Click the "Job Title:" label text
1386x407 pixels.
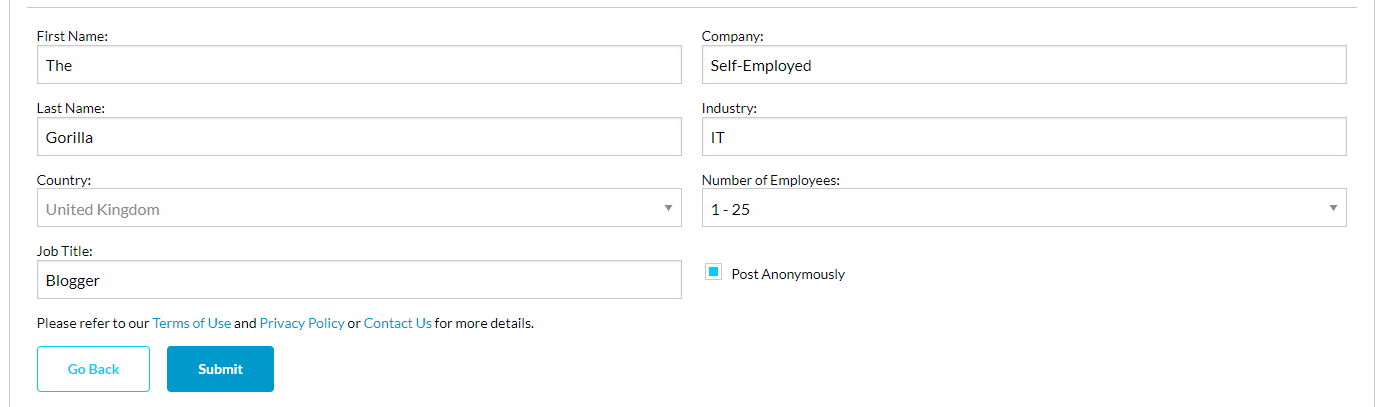65,251
